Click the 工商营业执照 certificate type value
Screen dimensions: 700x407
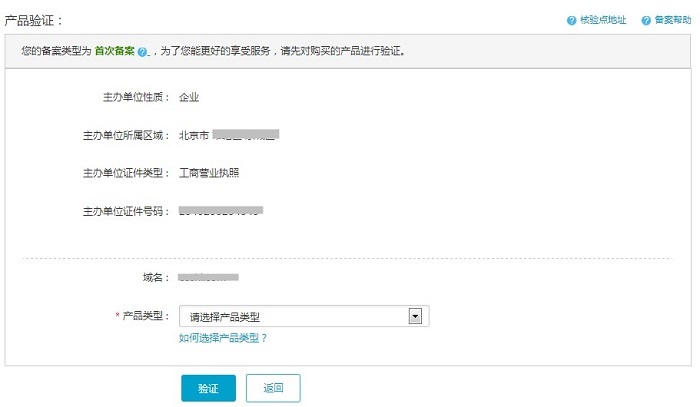(209, 172)
